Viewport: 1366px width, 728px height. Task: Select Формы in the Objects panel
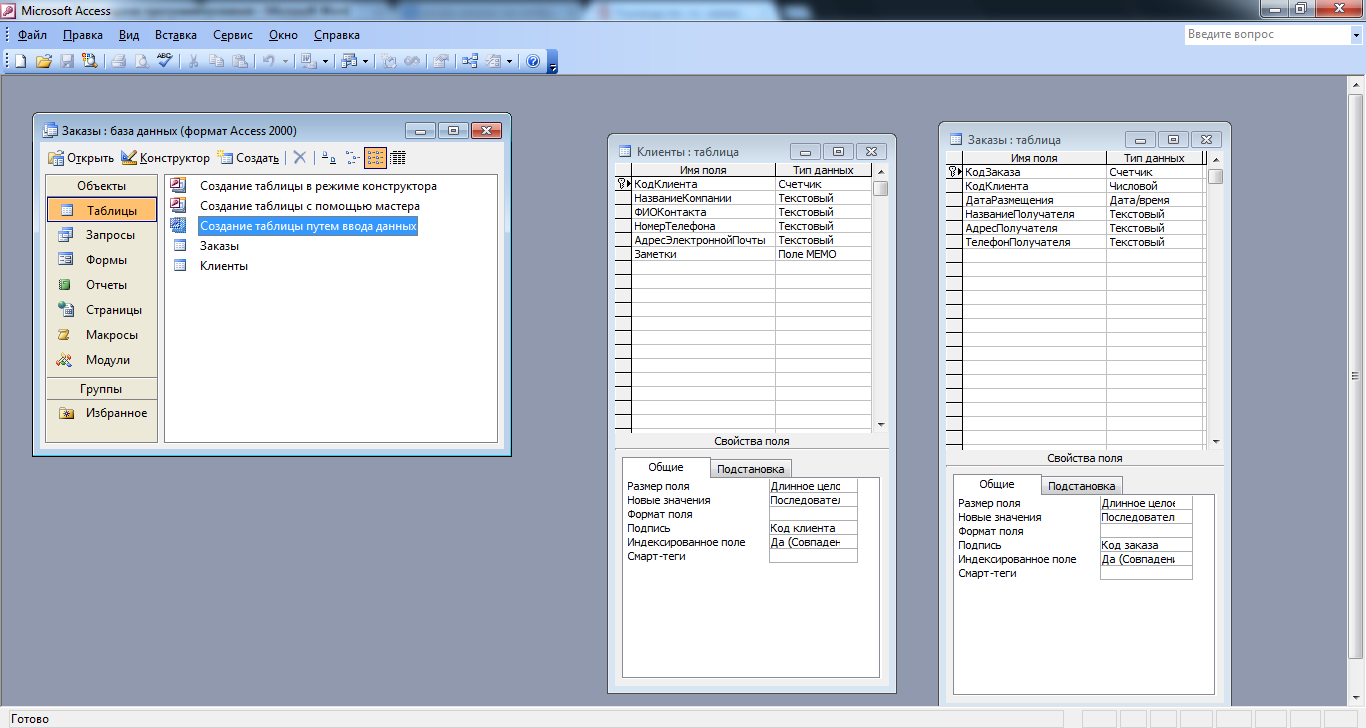tap(101, 260)
